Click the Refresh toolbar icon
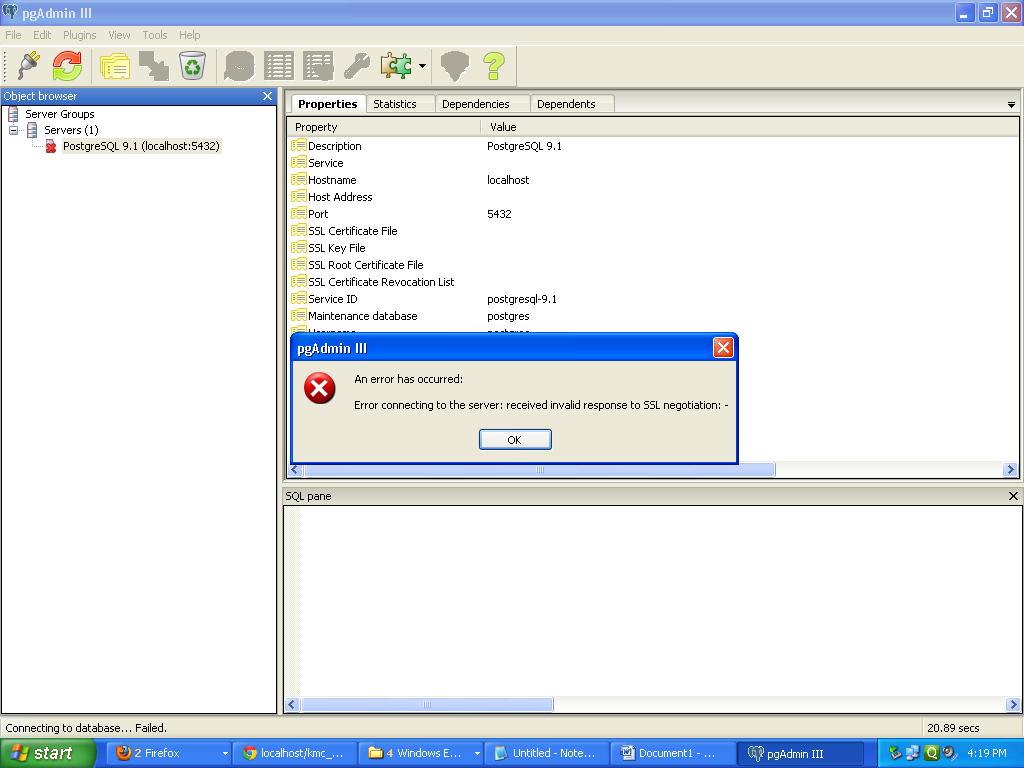 tap(67, 66)
